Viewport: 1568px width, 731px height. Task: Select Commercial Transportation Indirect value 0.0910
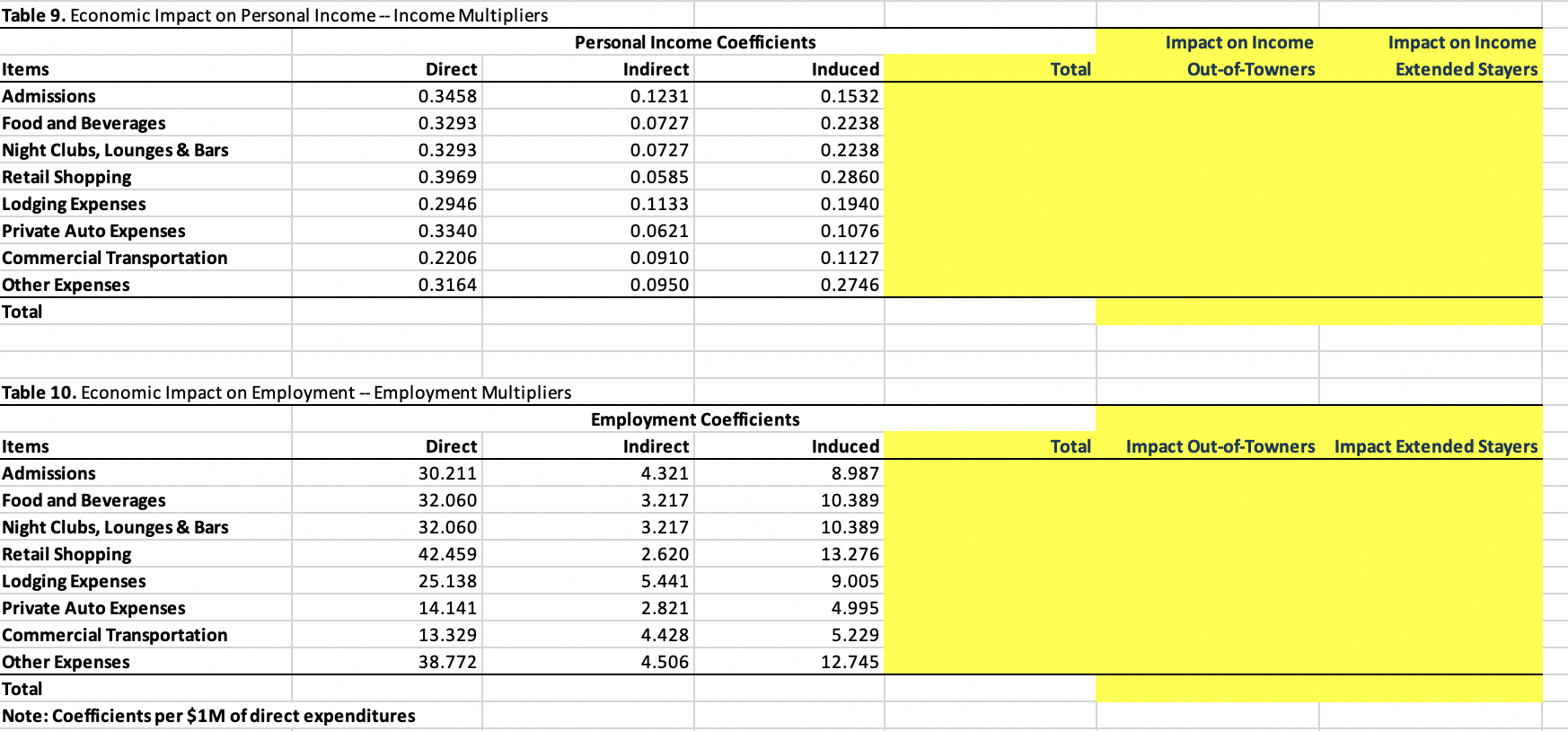tap(659, 258)
